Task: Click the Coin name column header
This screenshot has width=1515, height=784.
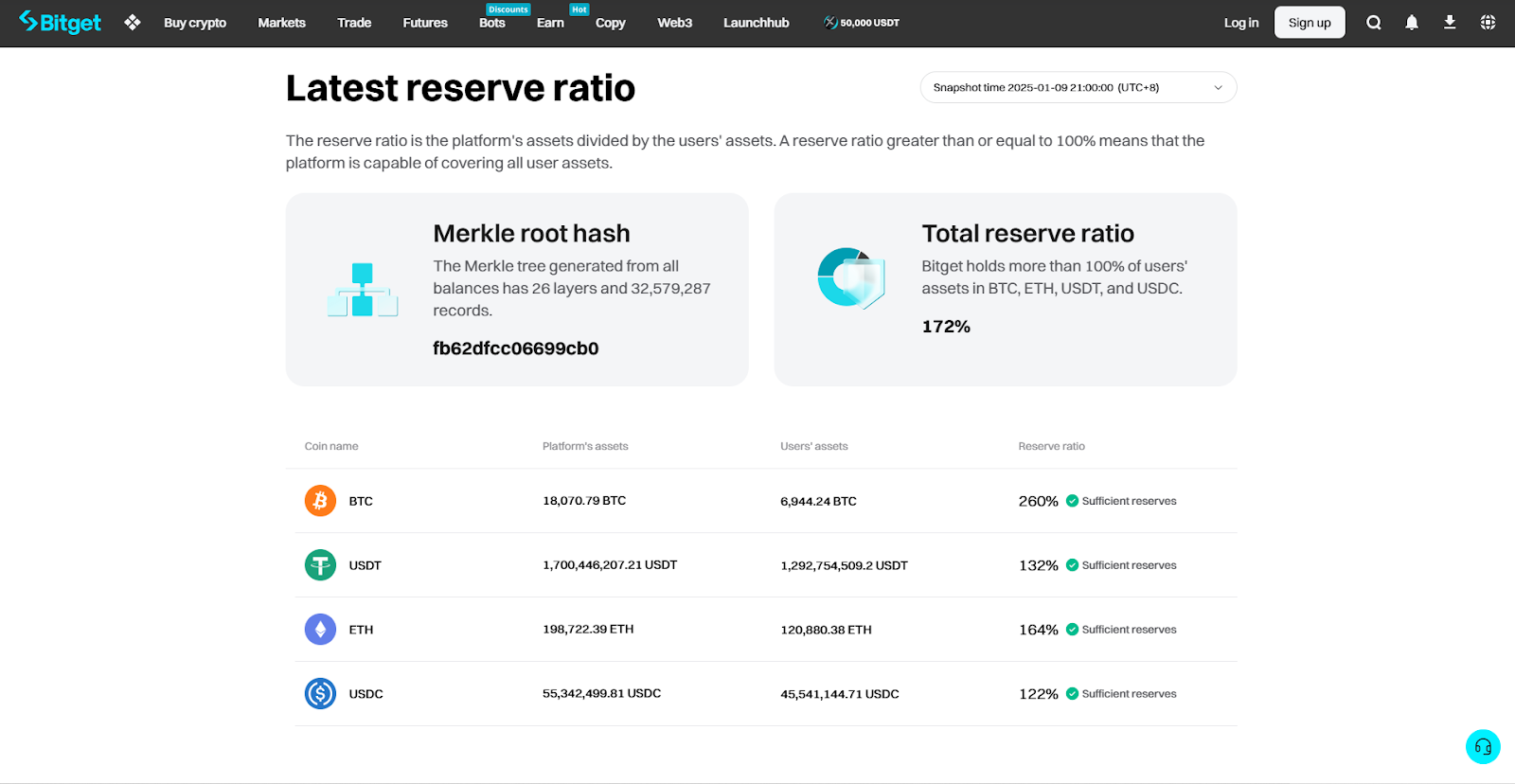Action: point(331,446)
